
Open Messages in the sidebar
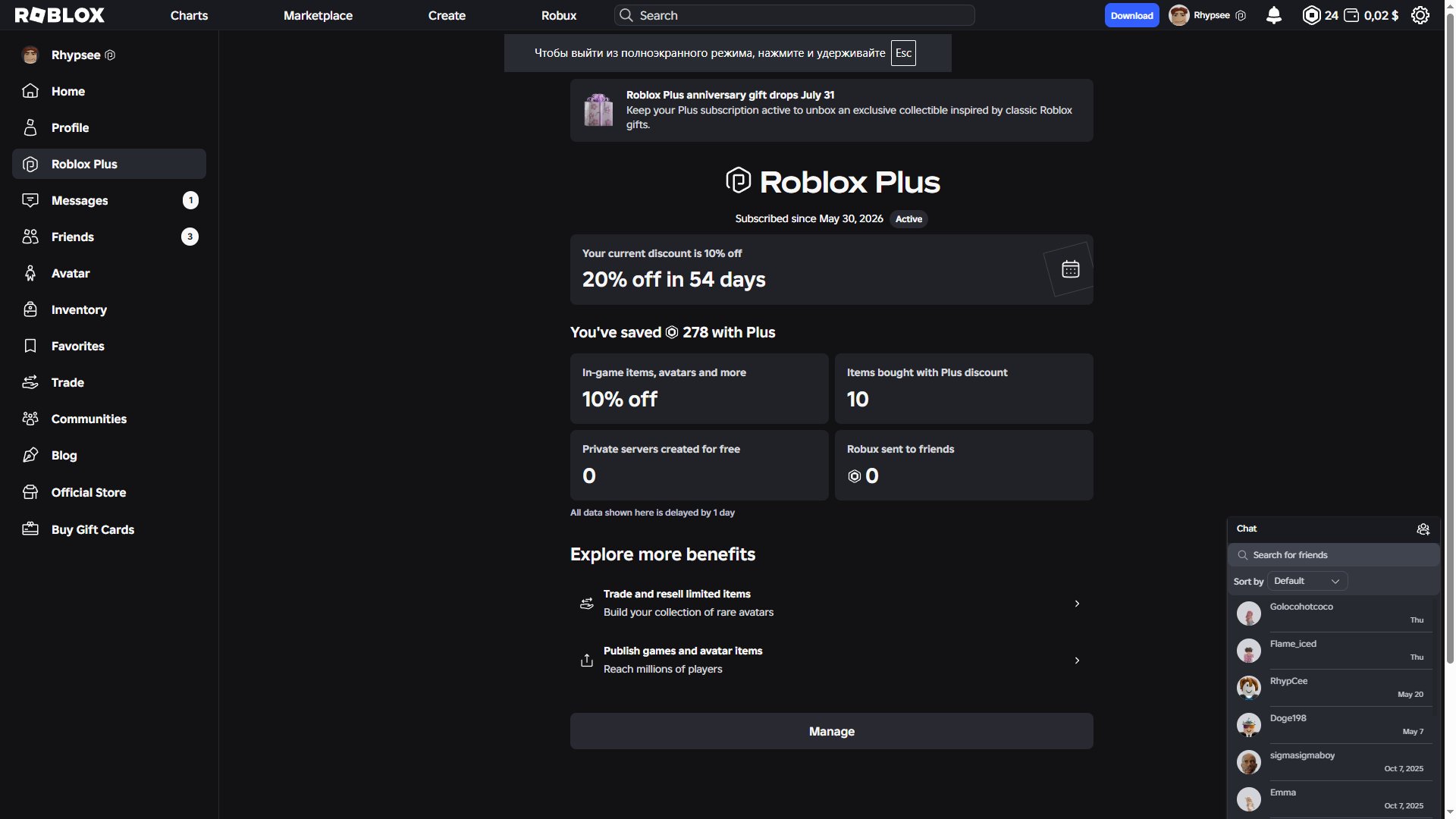109,200
